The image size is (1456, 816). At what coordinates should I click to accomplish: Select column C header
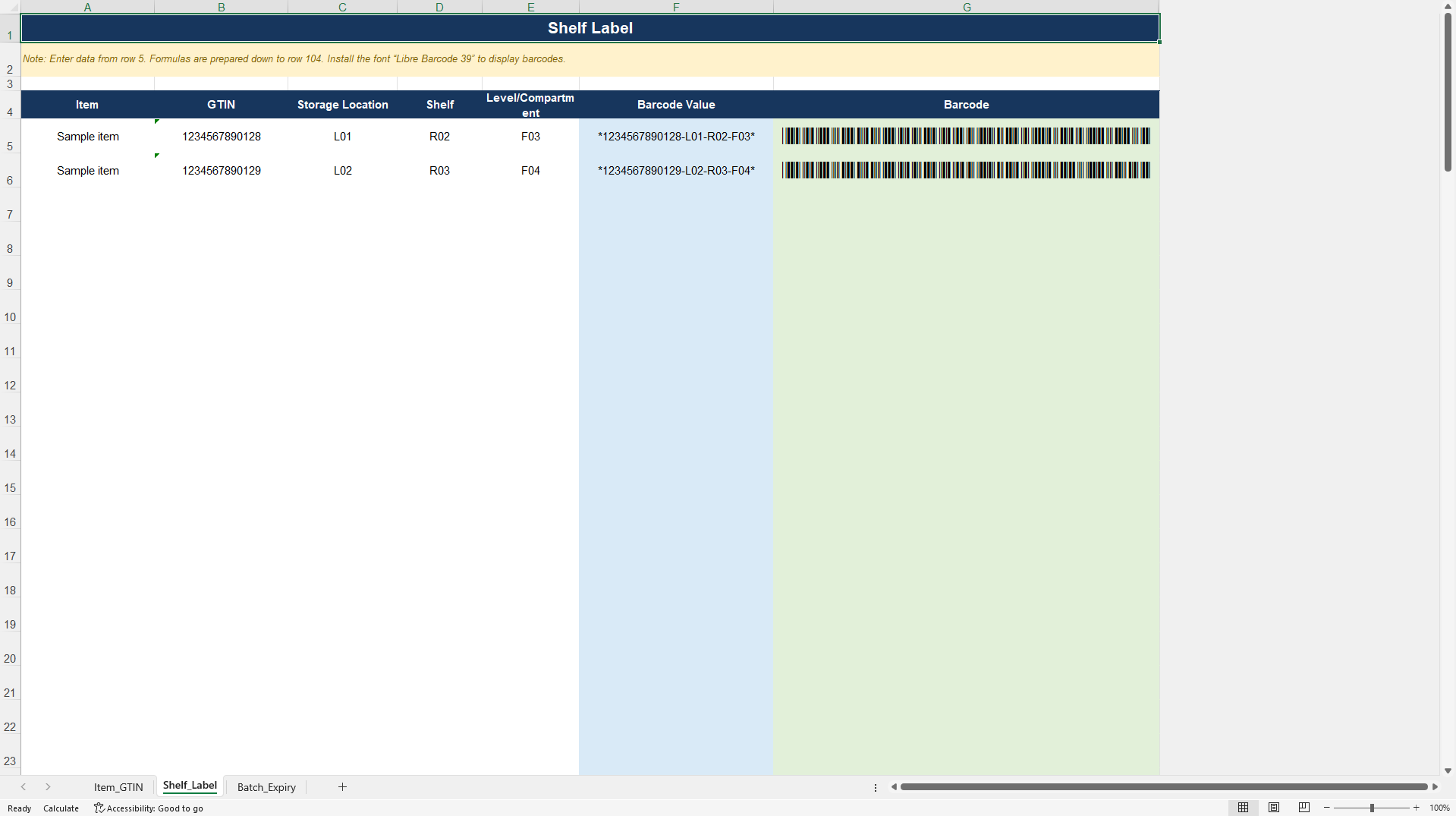pyautogui.click(x=342, y=7)
